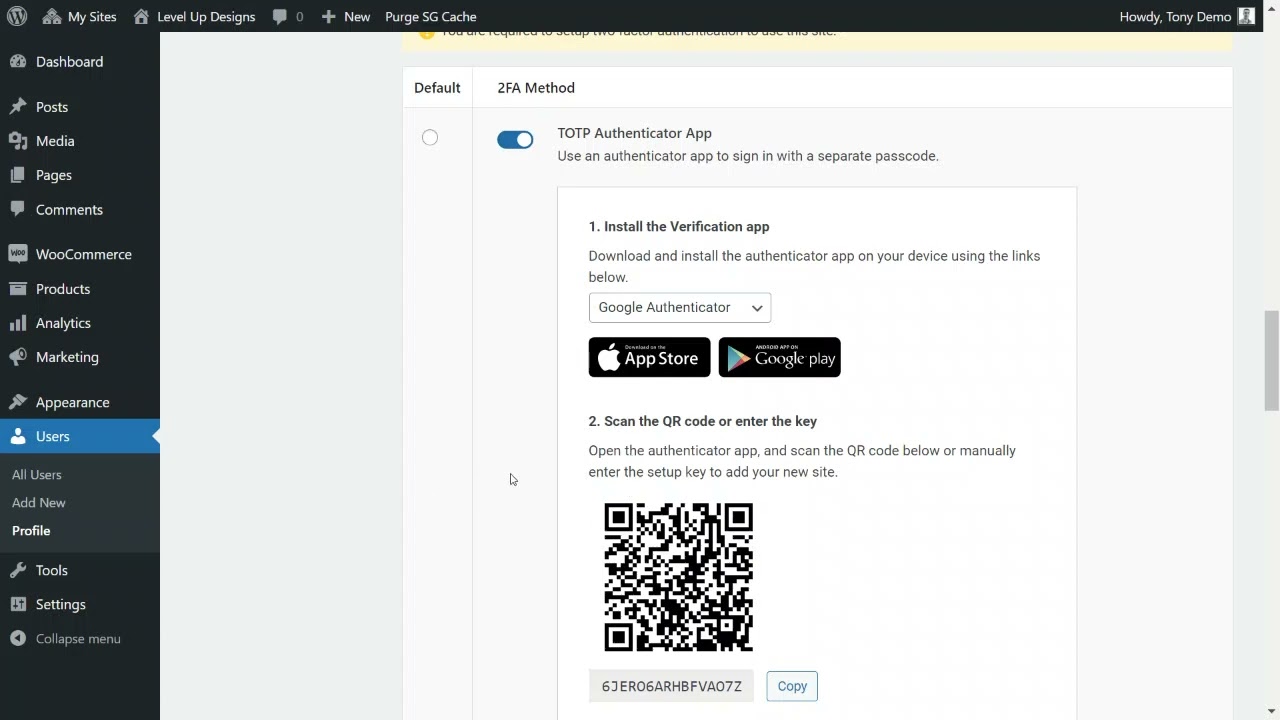Open the Profile submenu item
The height and width of the screenshot is (720, 1280).
coord(31,531)
